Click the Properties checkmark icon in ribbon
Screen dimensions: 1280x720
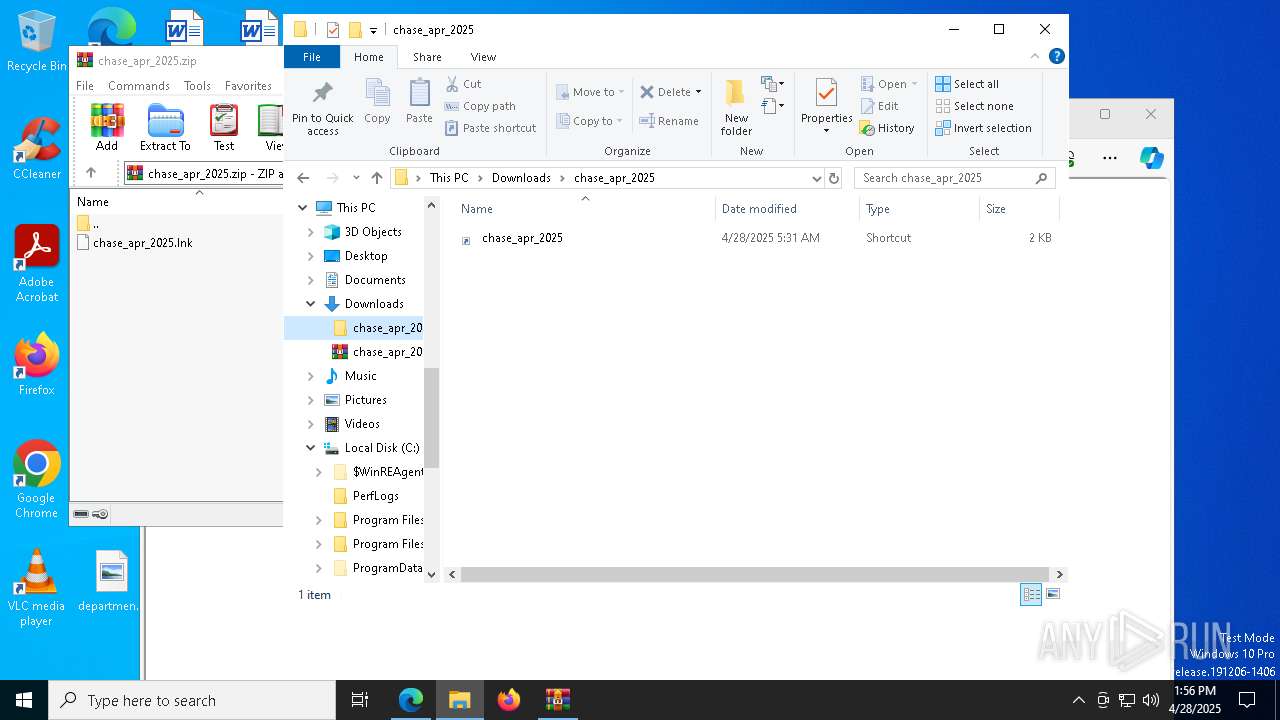click(826, 94)
